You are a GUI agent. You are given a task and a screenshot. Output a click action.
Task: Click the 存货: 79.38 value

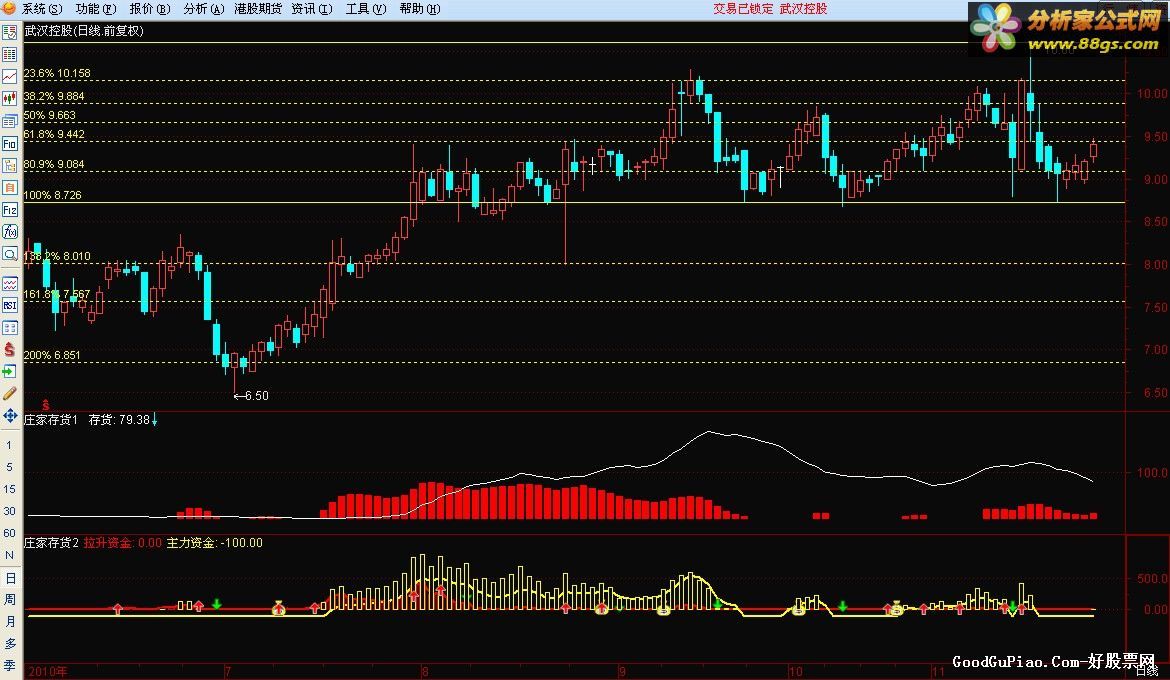click(119, 419)
